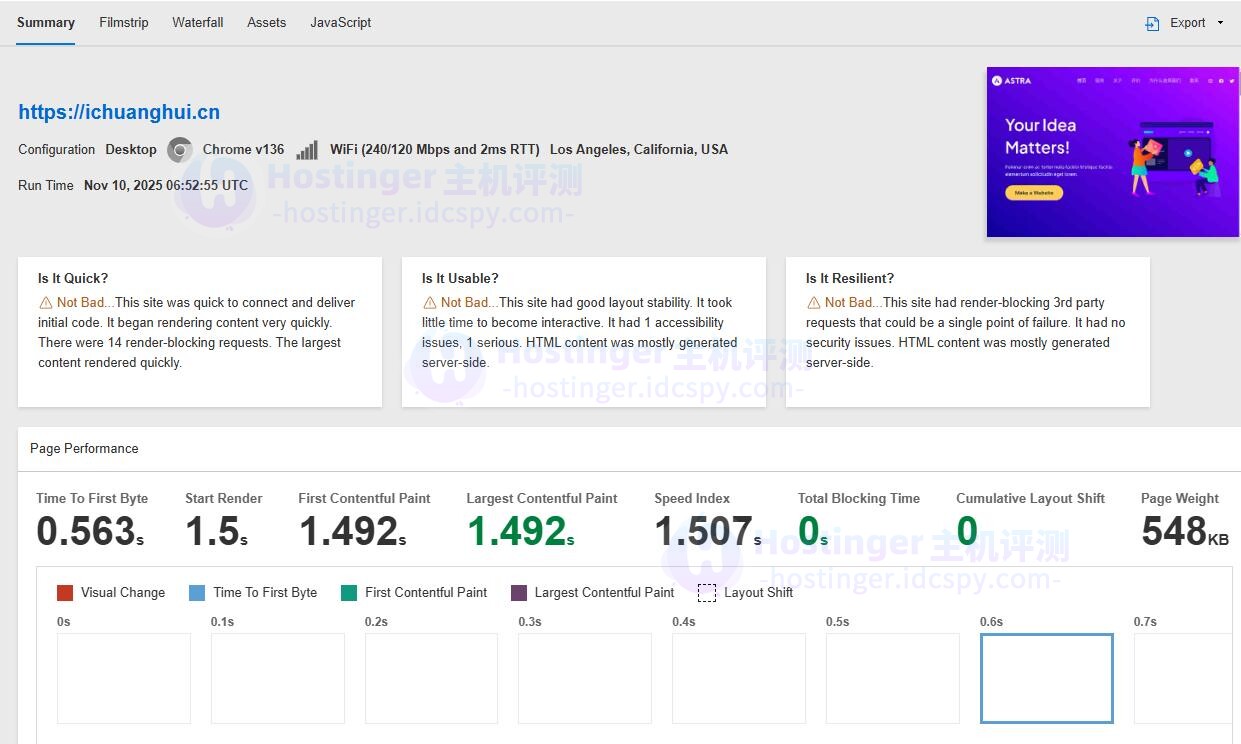
Task: Select the Assets tab
Action: [267, 22]
